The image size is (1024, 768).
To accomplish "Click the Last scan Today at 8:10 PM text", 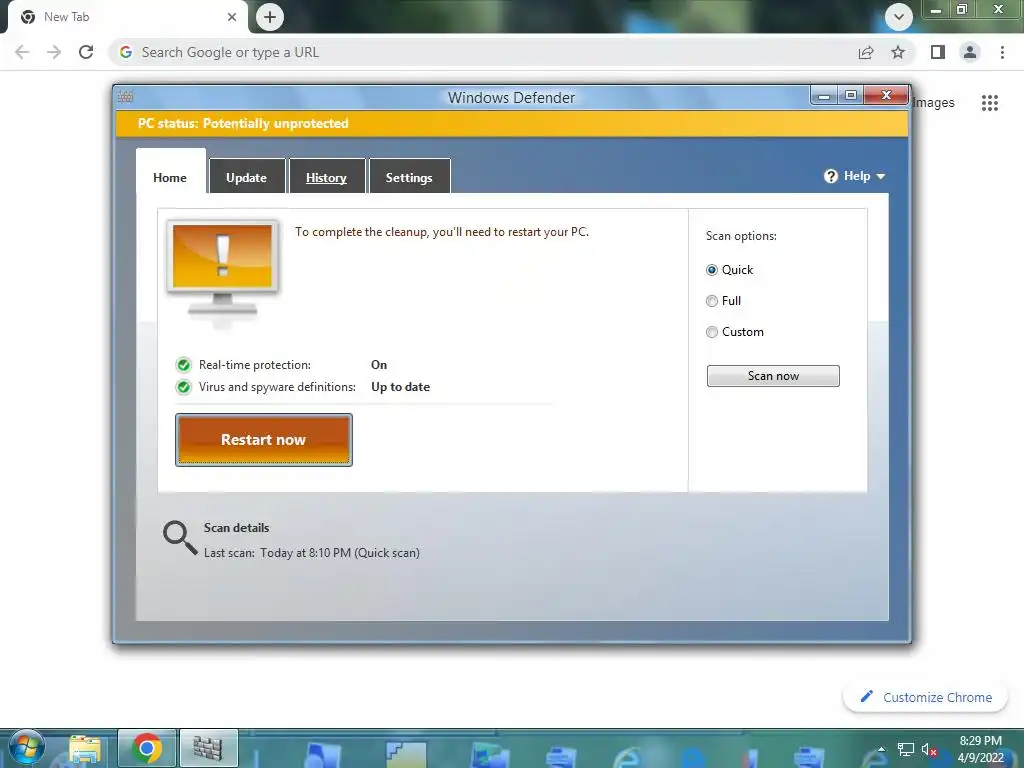I will tap(312, 553).
